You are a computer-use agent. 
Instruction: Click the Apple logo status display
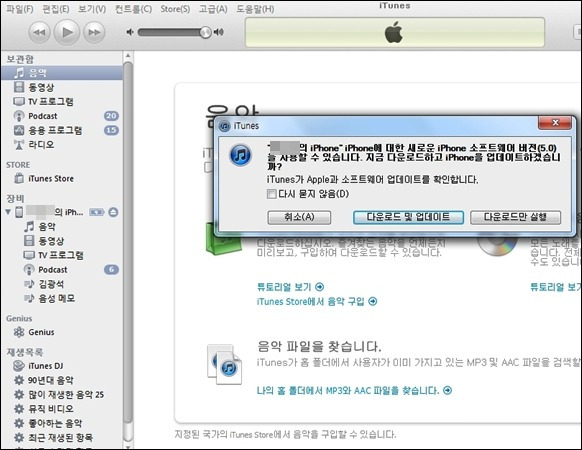coord(395,32)
